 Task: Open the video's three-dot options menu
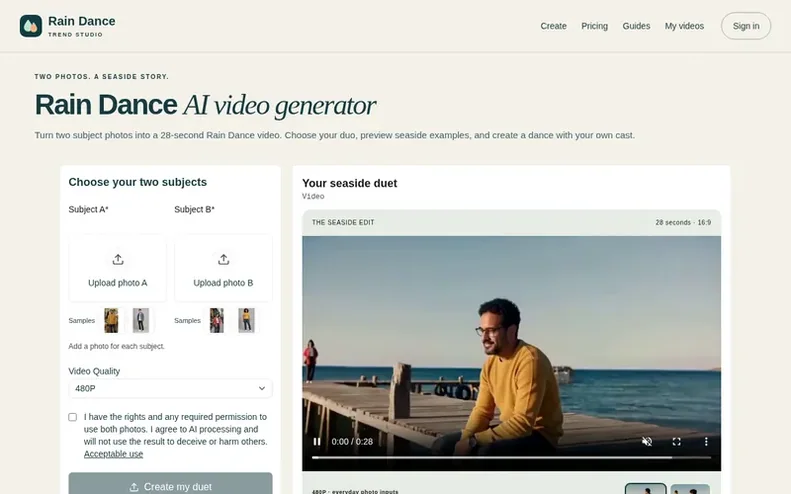(706, 442)
